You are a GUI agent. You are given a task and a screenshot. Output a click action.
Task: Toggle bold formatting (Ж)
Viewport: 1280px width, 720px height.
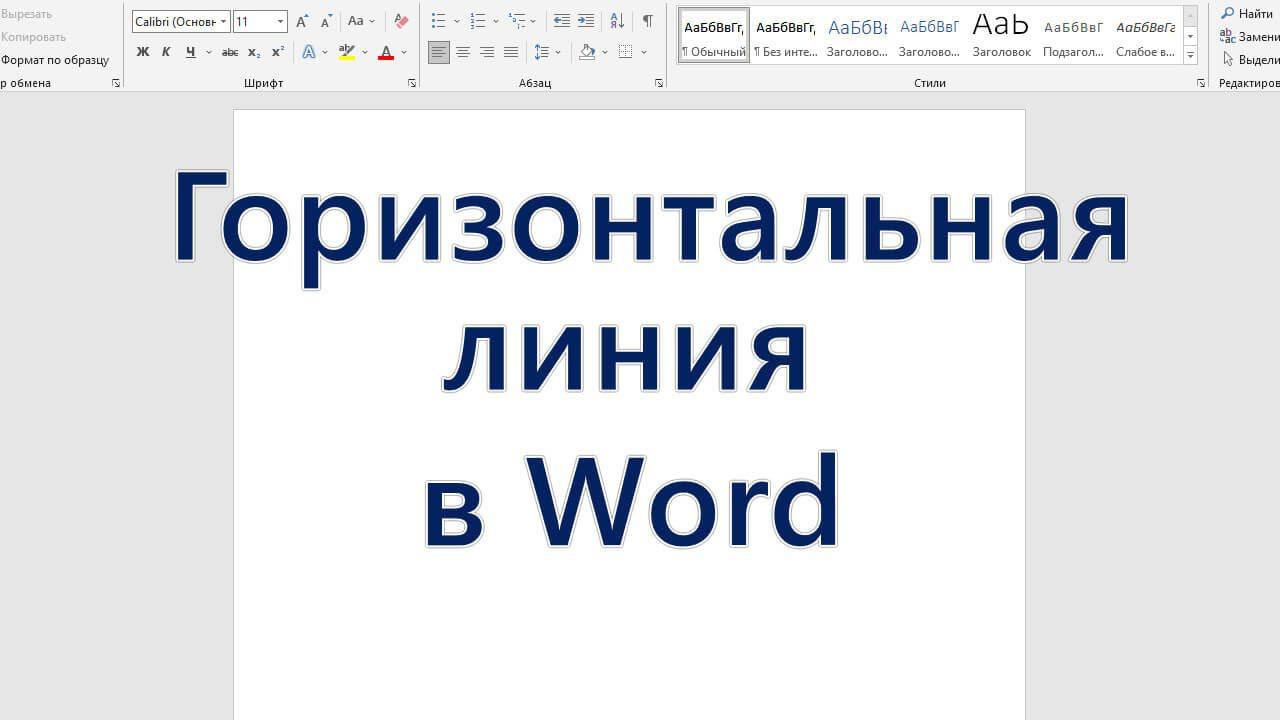pos(142,52)
